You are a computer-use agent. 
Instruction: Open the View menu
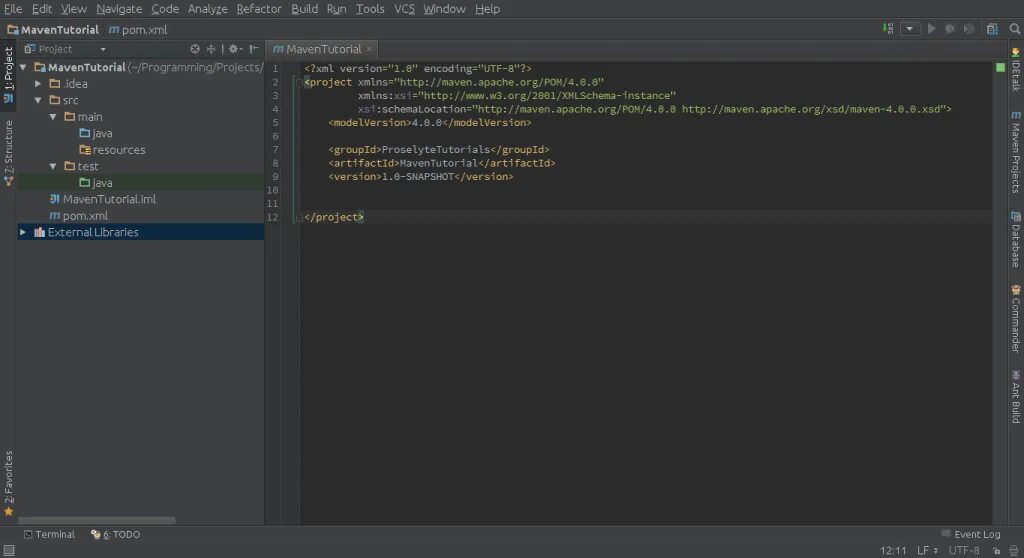click(x=74, y=9)
